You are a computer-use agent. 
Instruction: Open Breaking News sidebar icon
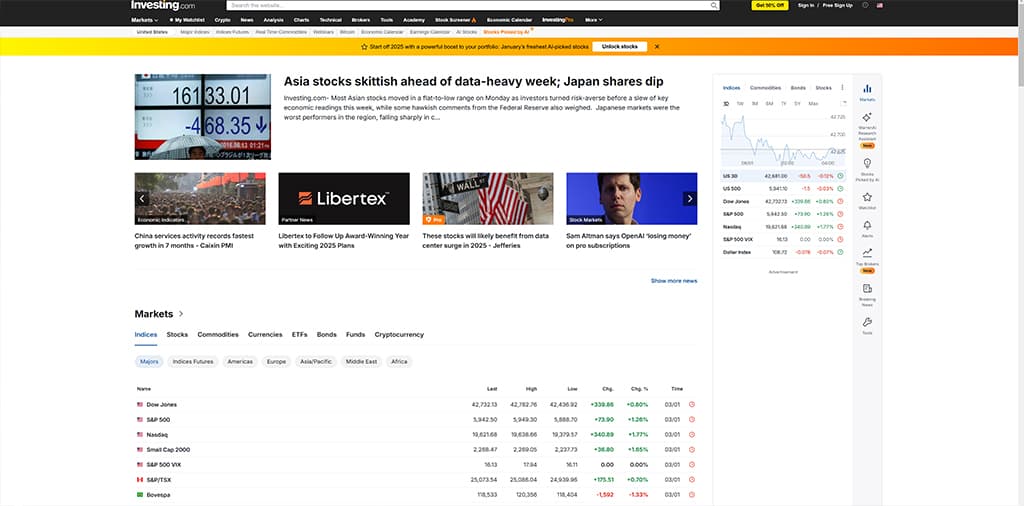click(867, 290)
